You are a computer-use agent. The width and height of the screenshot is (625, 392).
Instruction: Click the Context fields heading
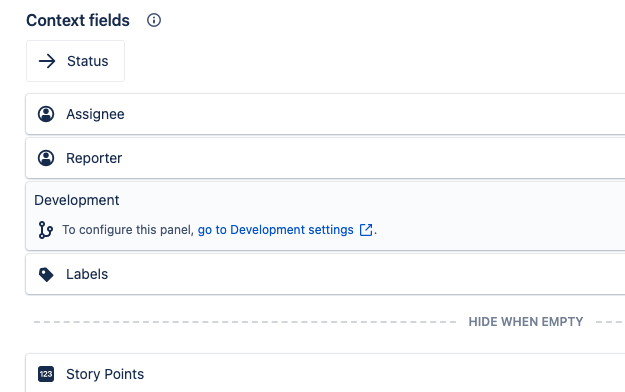point(78,20)
